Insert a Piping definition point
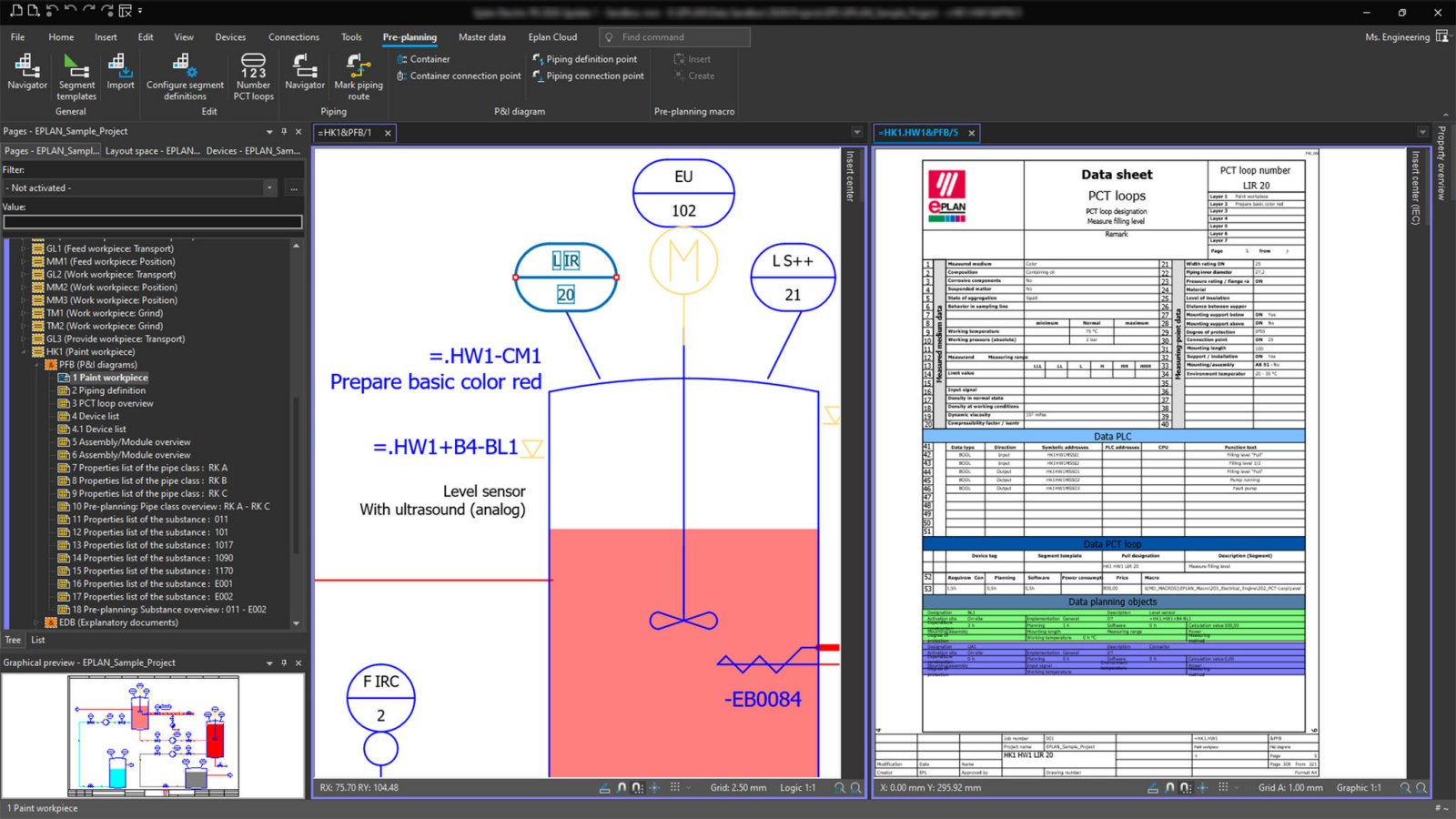The height and width of the screenshot is (819, 1456). coord(587,58)
